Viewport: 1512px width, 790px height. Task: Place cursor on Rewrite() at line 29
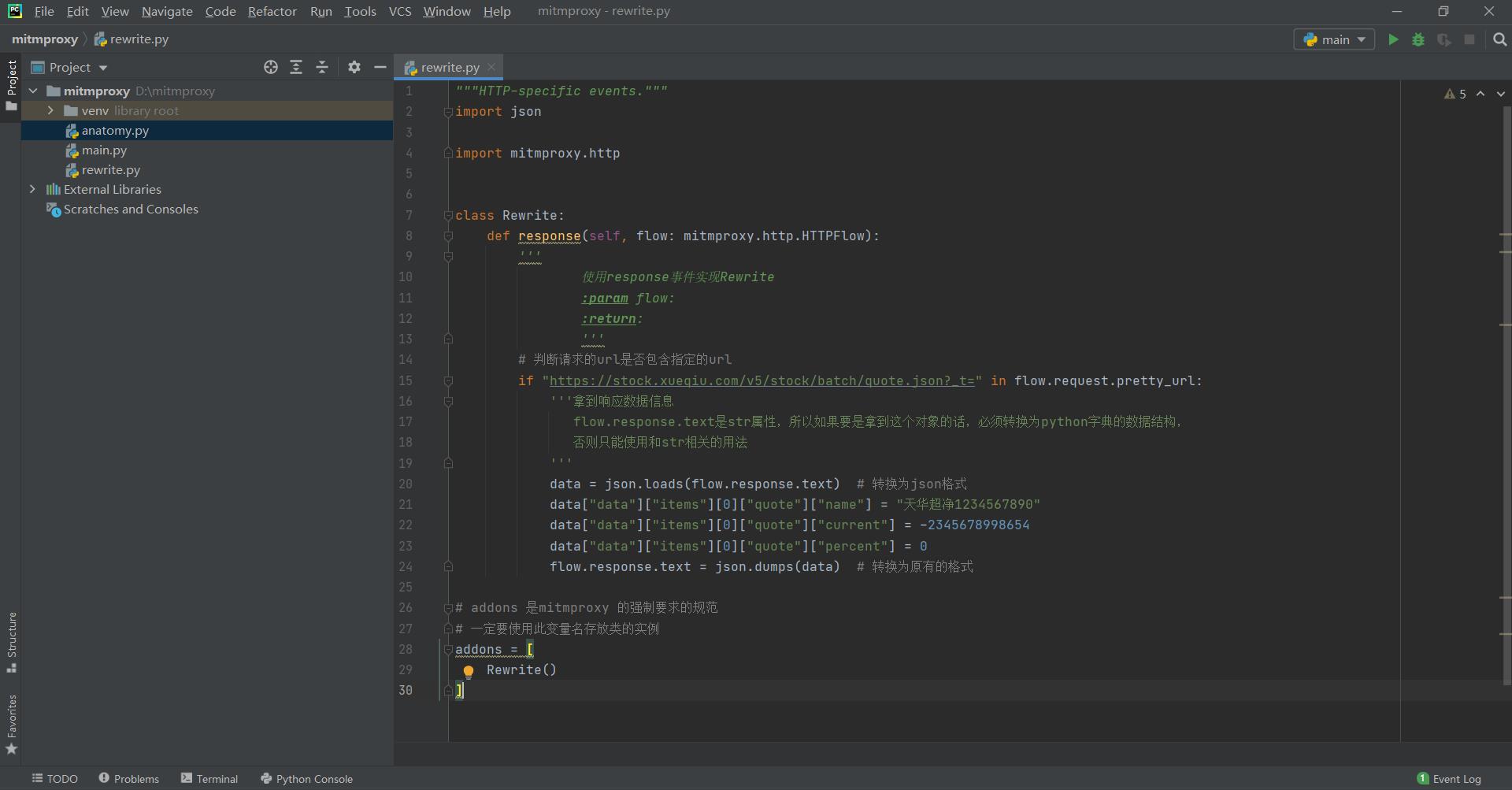point(521,670)
